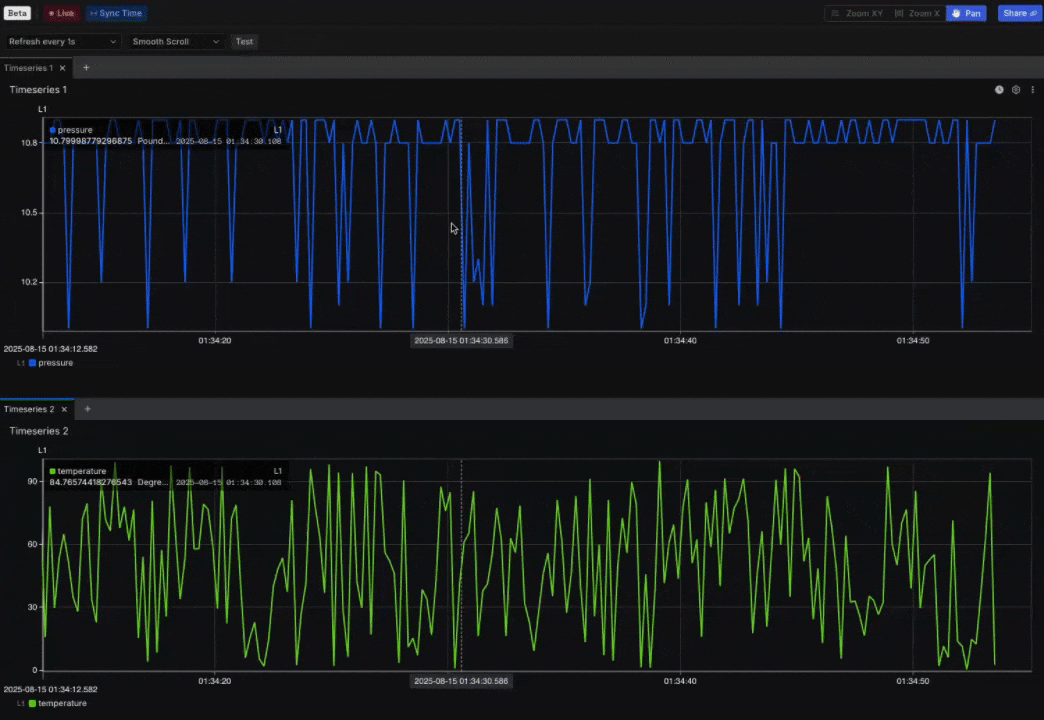Screen dimensions: 1044x720
Task: Add a new tab next to Timeseries 1
Action: click(86, 68)
